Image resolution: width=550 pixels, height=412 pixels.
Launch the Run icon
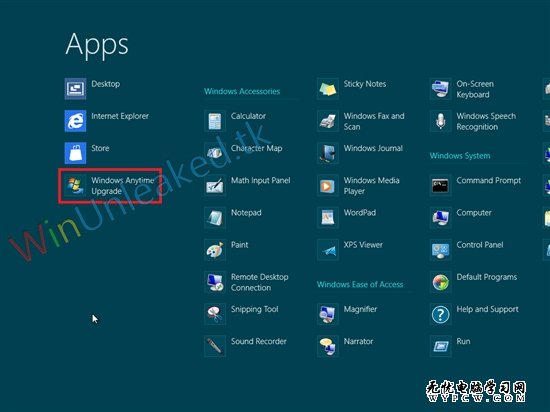coord(441,346)
